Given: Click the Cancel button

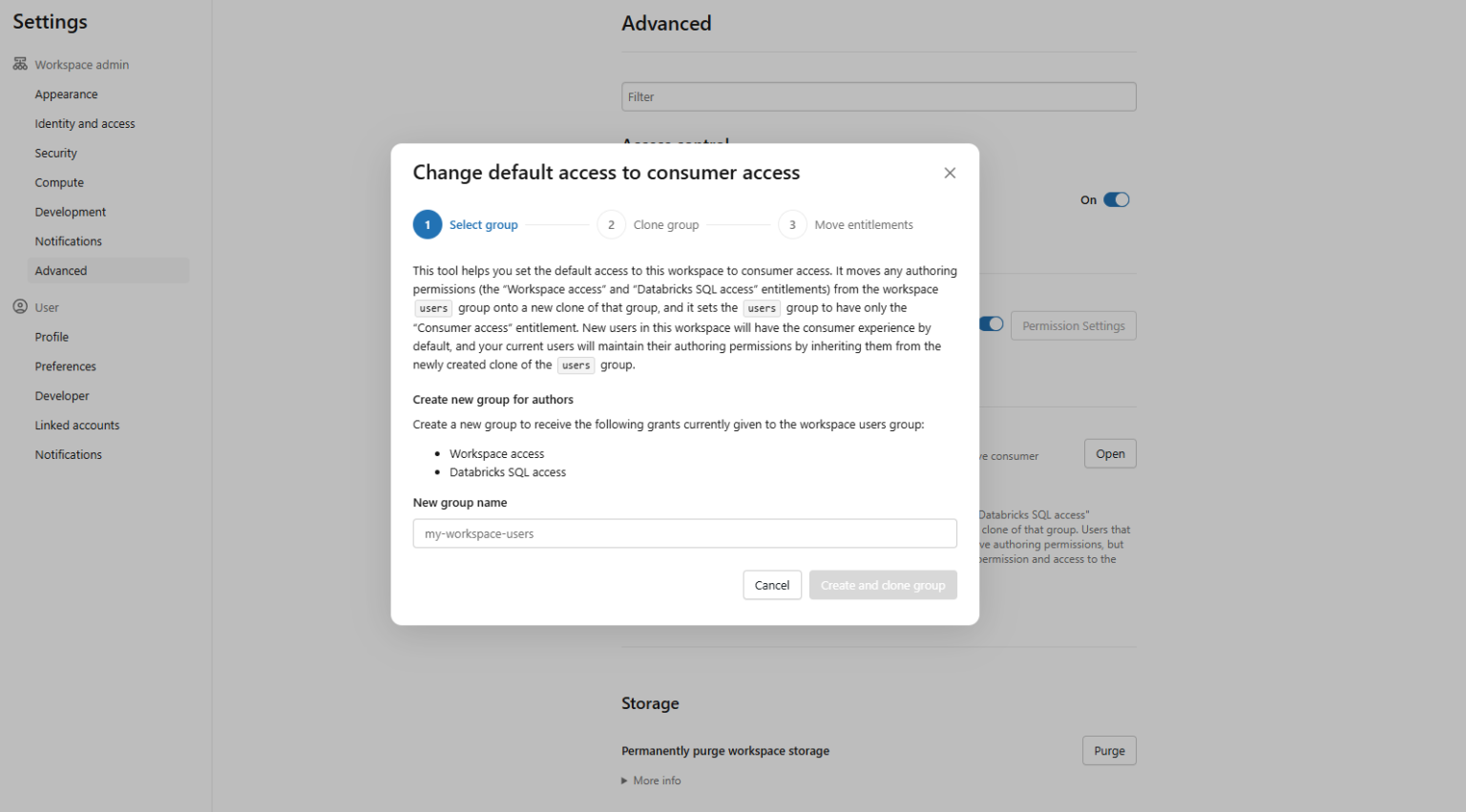Looking at the screenshot, I should point(772,585).
